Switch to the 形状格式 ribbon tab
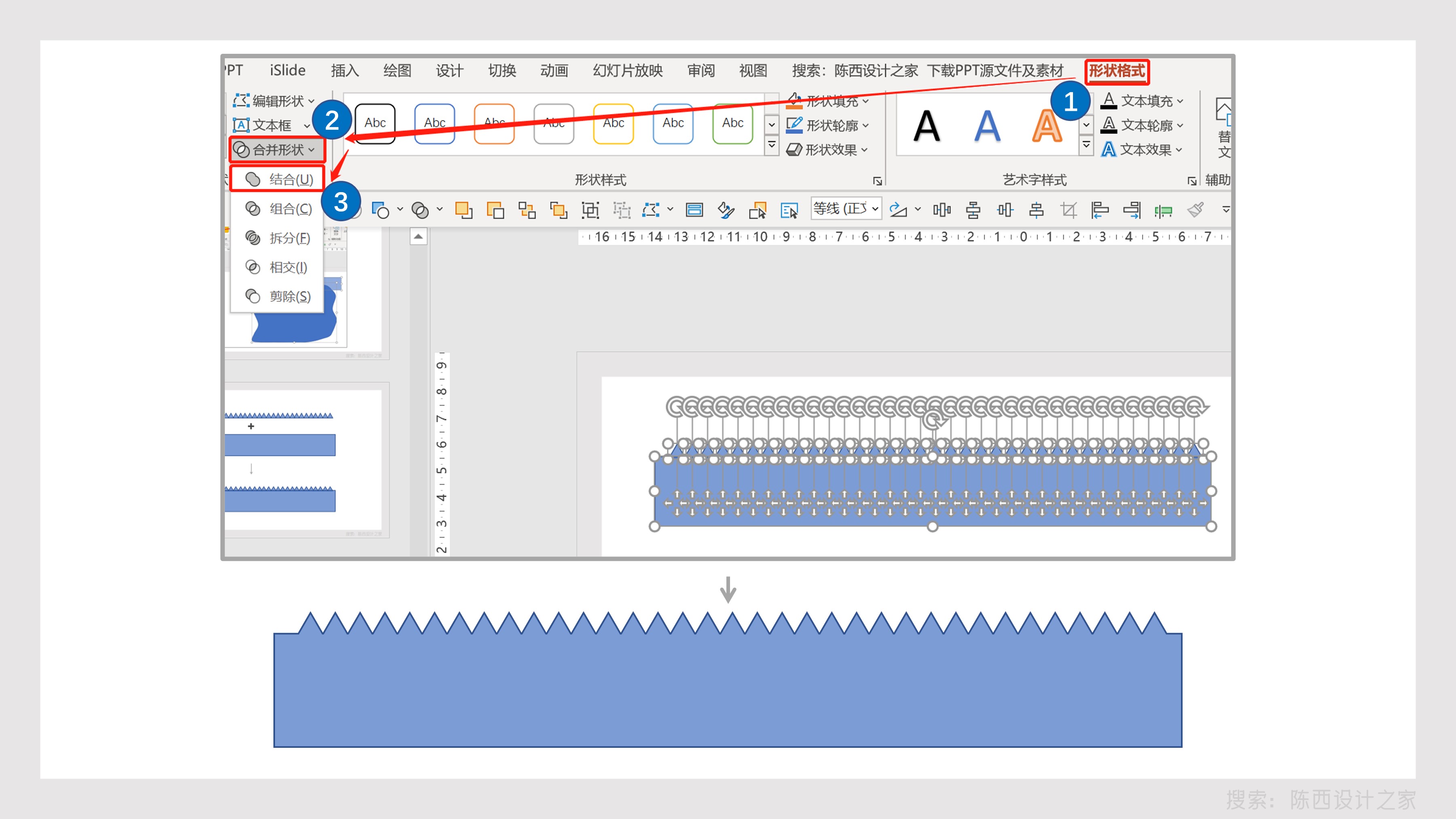Viewport: 1456px width, 819px height. [1116, 71]
